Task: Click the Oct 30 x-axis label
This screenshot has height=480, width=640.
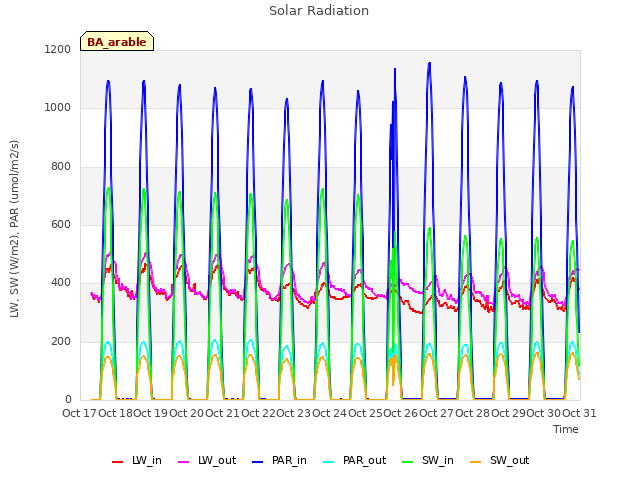Action: point(544,413)
